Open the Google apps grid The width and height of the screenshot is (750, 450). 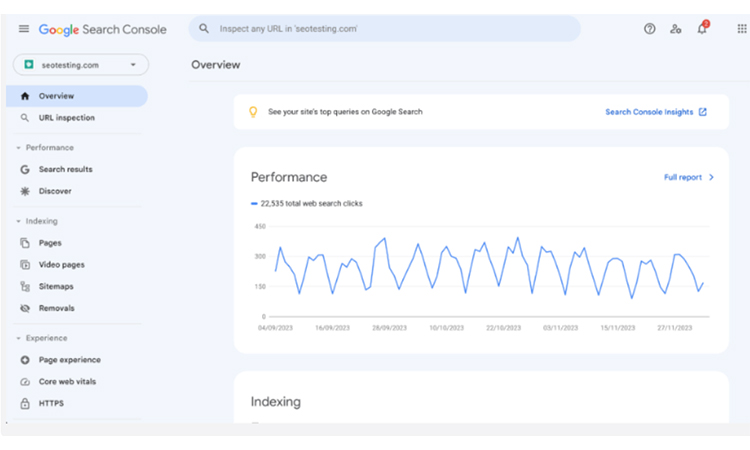tap(740, 29)
